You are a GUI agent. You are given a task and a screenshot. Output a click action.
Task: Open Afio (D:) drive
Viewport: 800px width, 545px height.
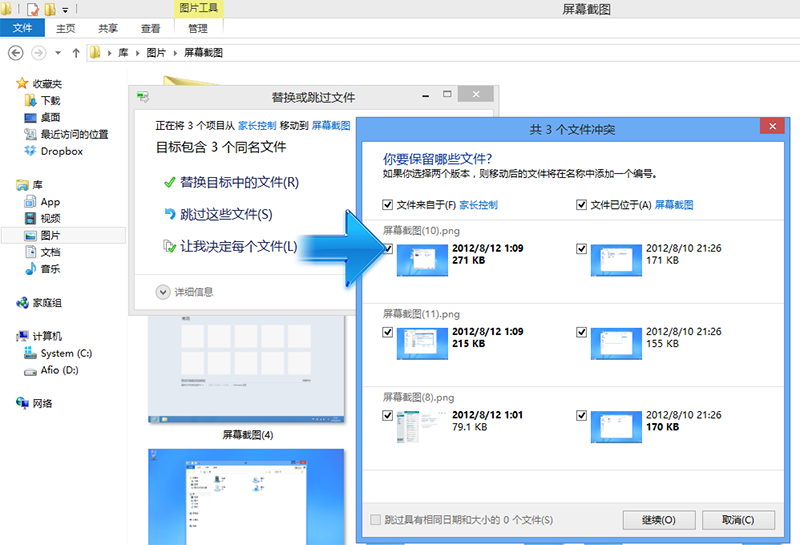point(51,370)
